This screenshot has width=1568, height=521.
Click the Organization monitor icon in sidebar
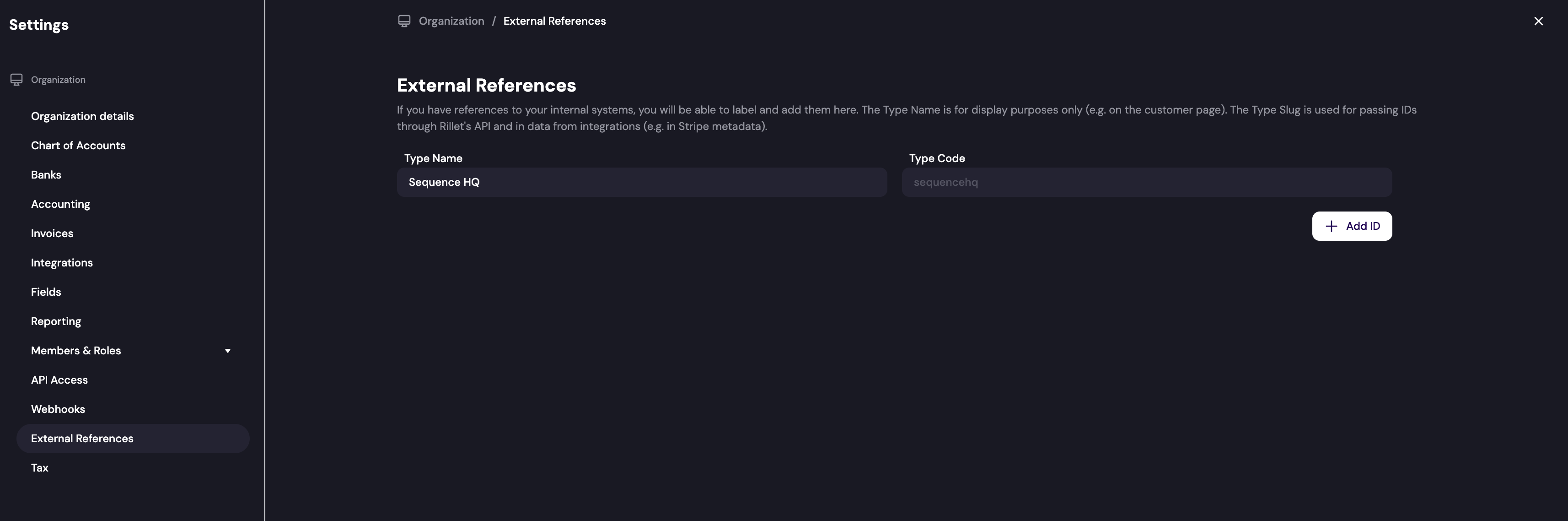coord(16,79)
